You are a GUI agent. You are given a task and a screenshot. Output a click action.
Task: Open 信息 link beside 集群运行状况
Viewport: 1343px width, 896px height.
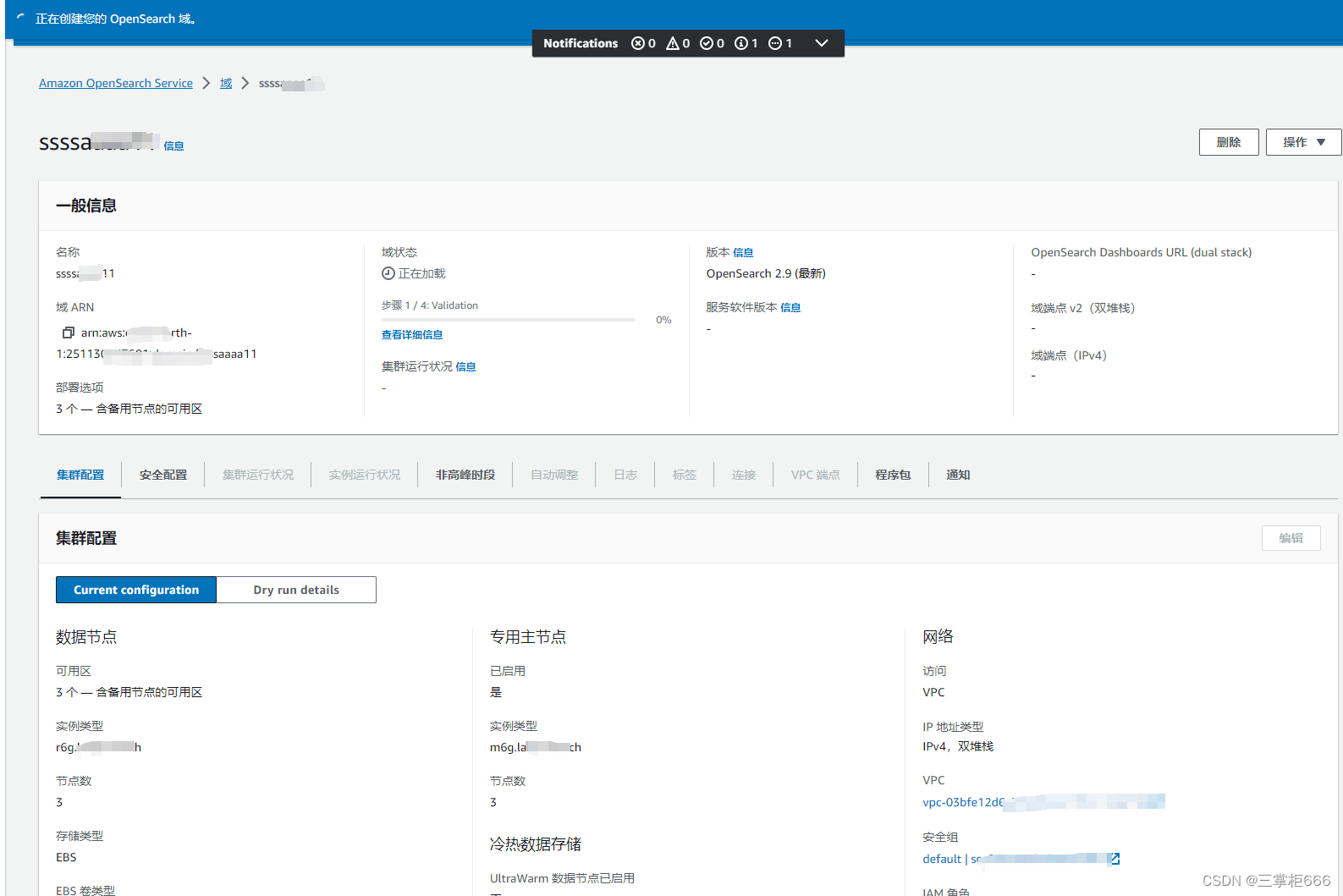point(465,366)
